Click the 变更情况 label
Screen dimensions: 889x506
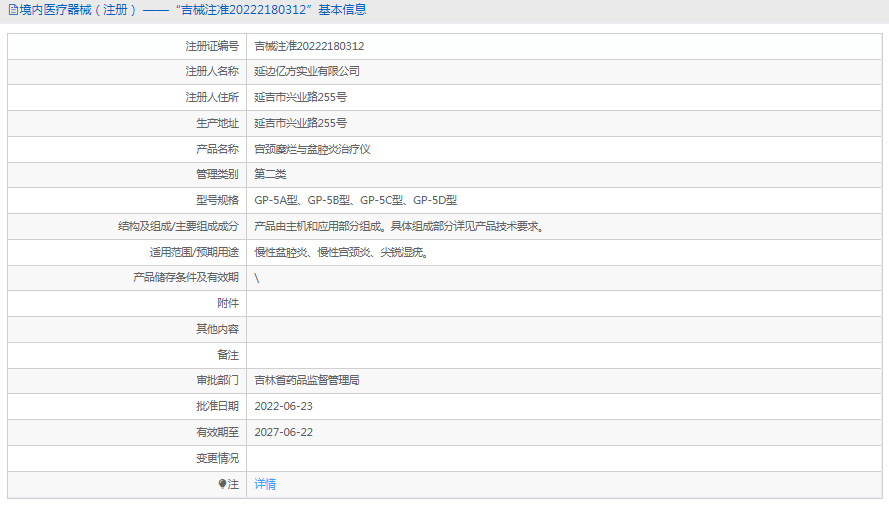[218, 458]
